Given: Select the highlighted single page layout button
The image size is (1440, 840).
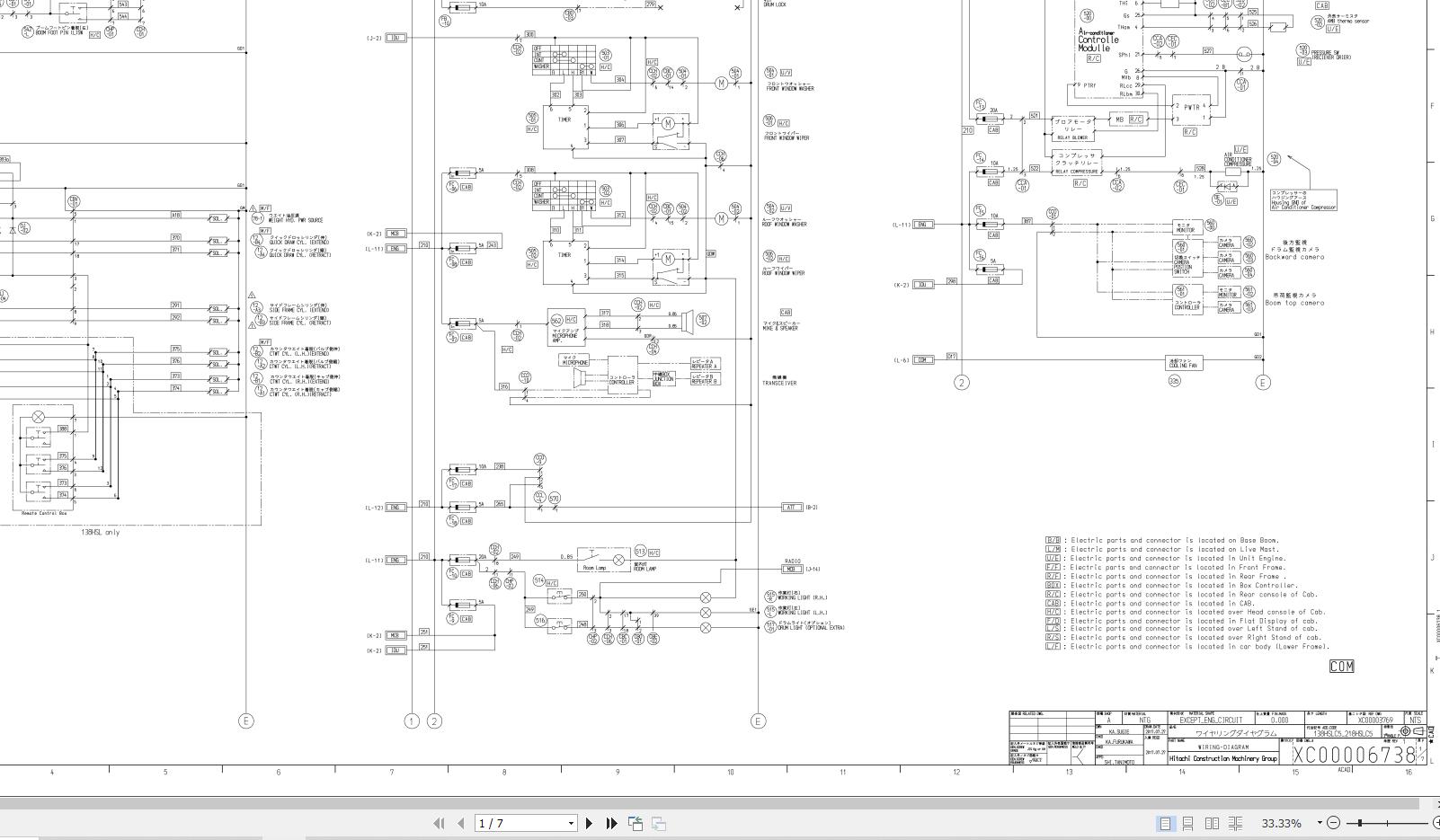Looking at the screenshot, I should (x=1165, y=822).
